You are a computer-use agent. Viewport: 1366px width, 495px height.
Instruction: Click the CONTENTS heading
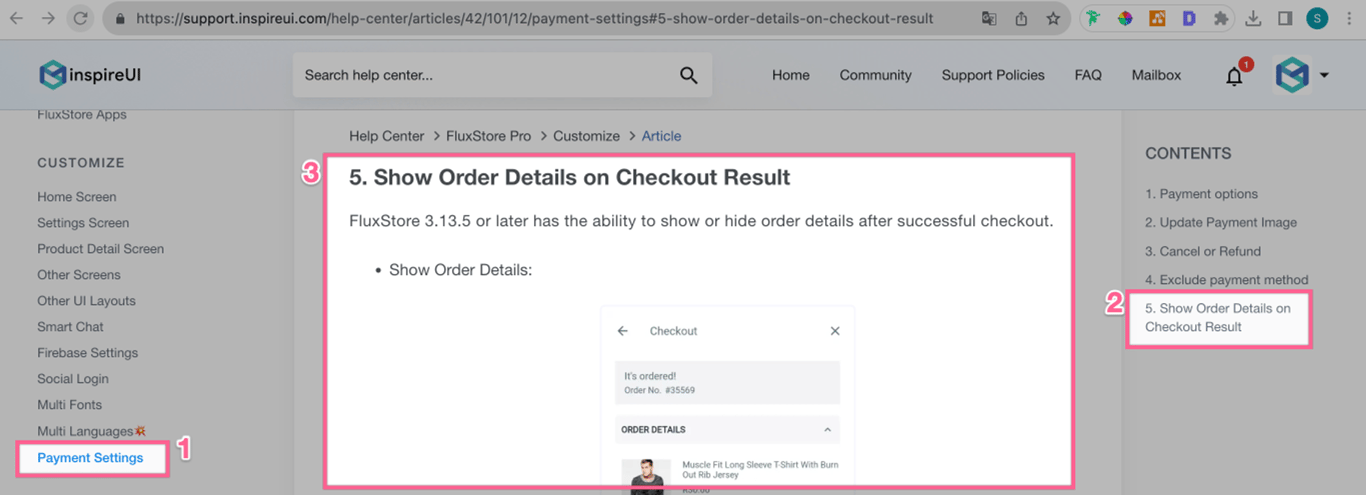pyautogui.click(x=1188, y=154)
